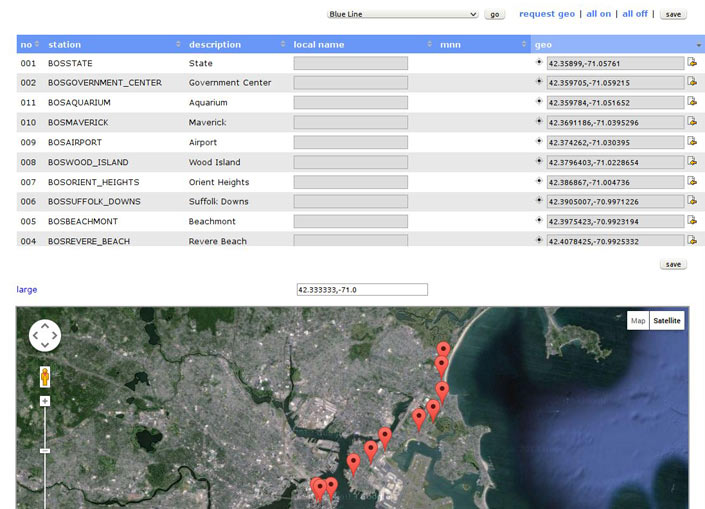
Task: Open the Blue Line dropdown
Action: point(403,15)
